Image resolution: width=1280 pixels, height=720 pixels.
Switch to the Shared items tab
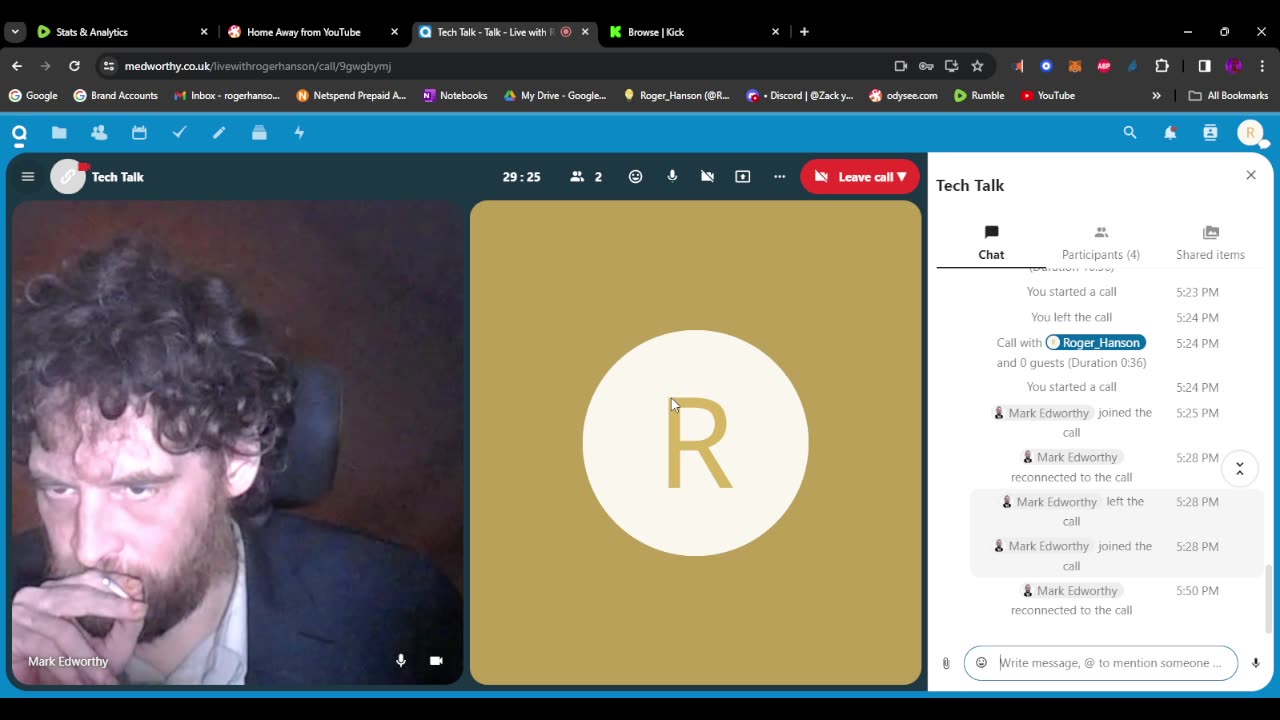point(1210,243)
